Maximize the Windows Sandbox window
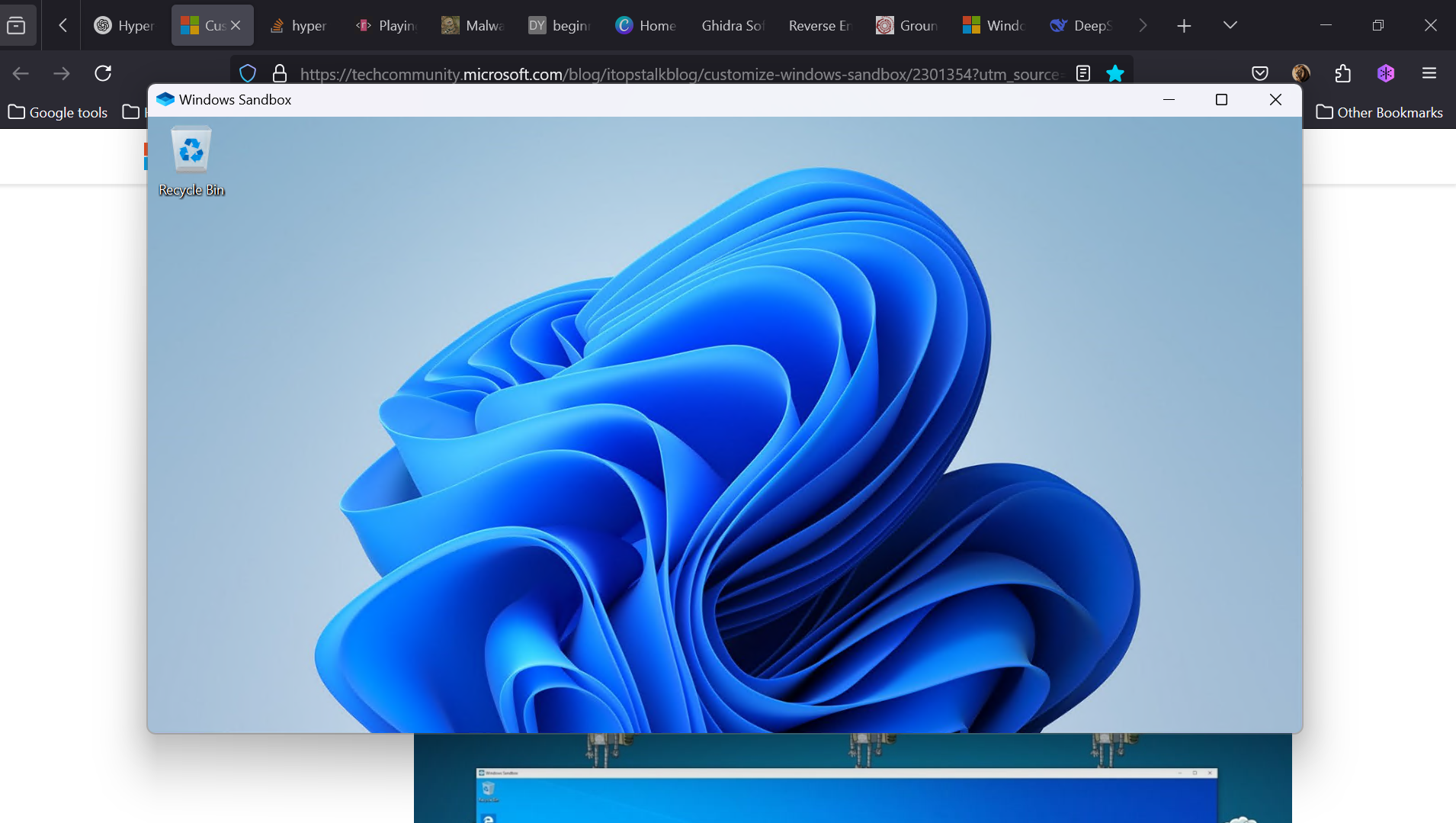The image size is (1456, 823). 1221,100
